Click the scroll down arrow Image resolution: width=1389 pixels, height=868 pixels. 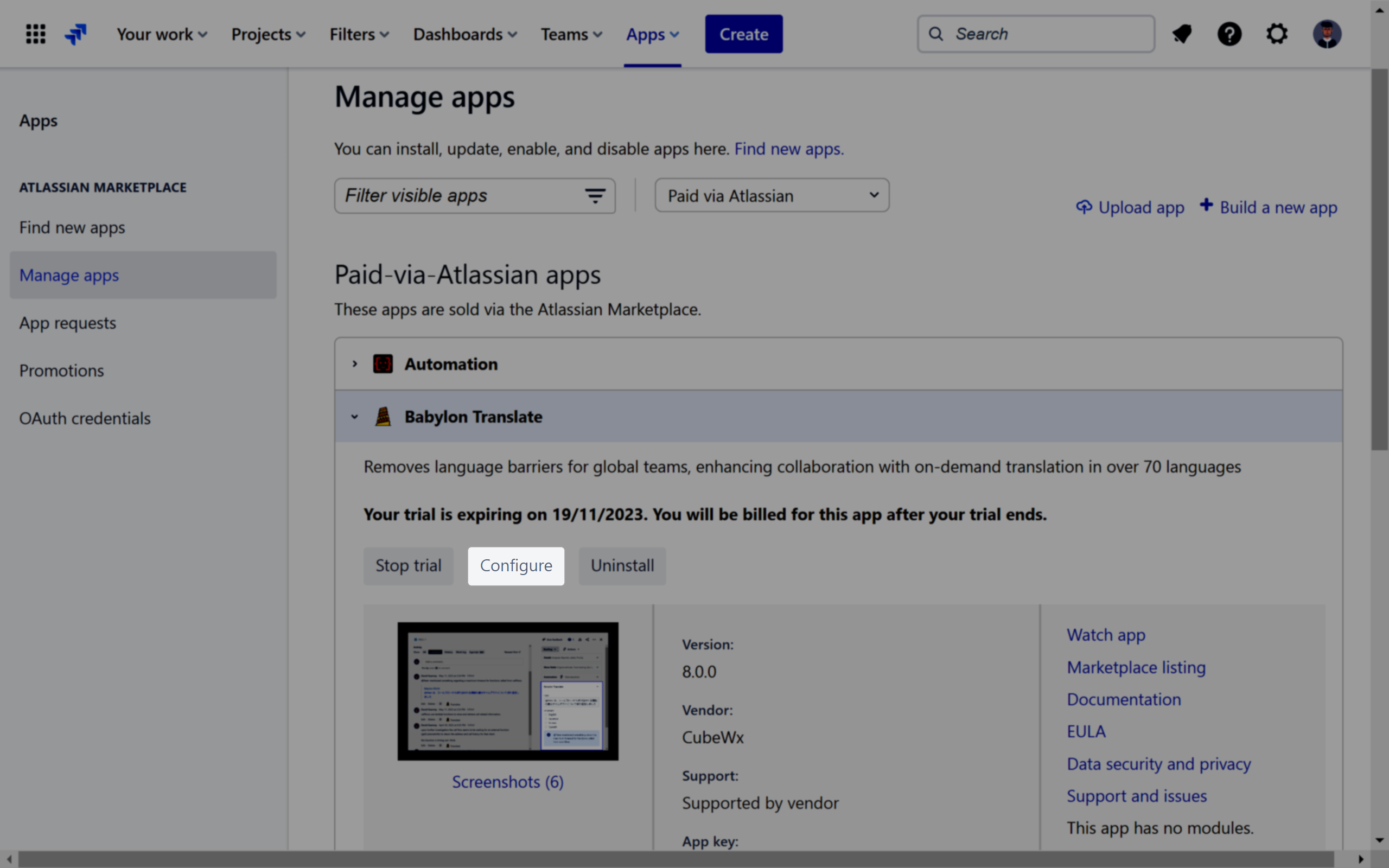(x=1380, y=840)
